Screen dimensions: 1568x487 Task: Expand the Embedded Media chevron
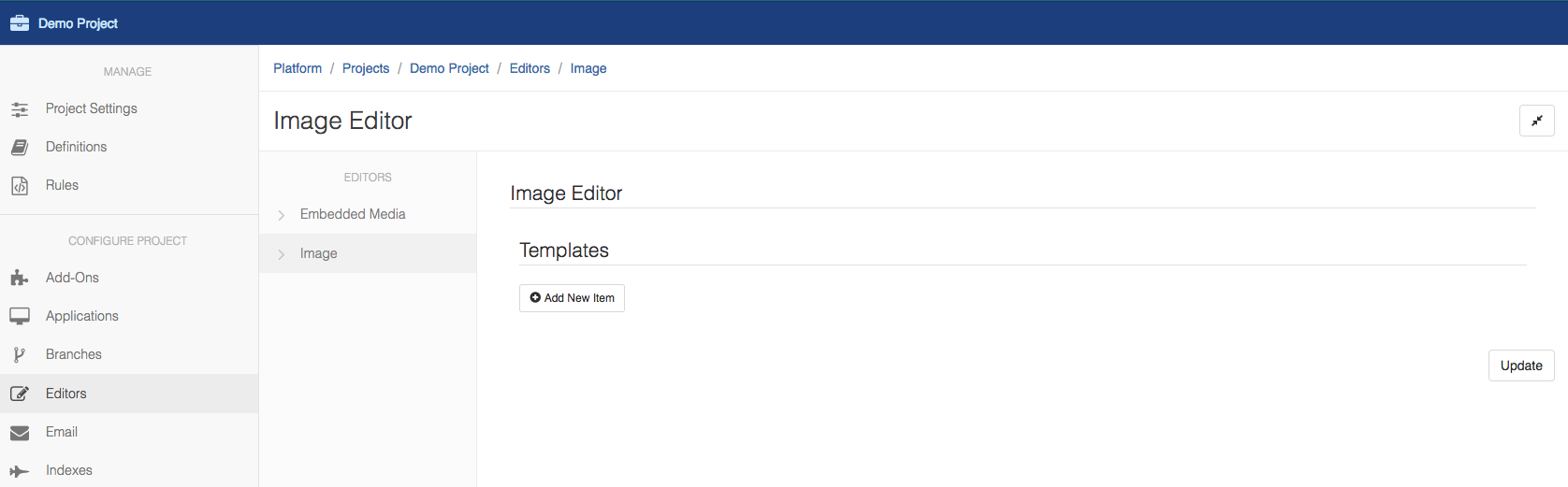tap(282, 215)
